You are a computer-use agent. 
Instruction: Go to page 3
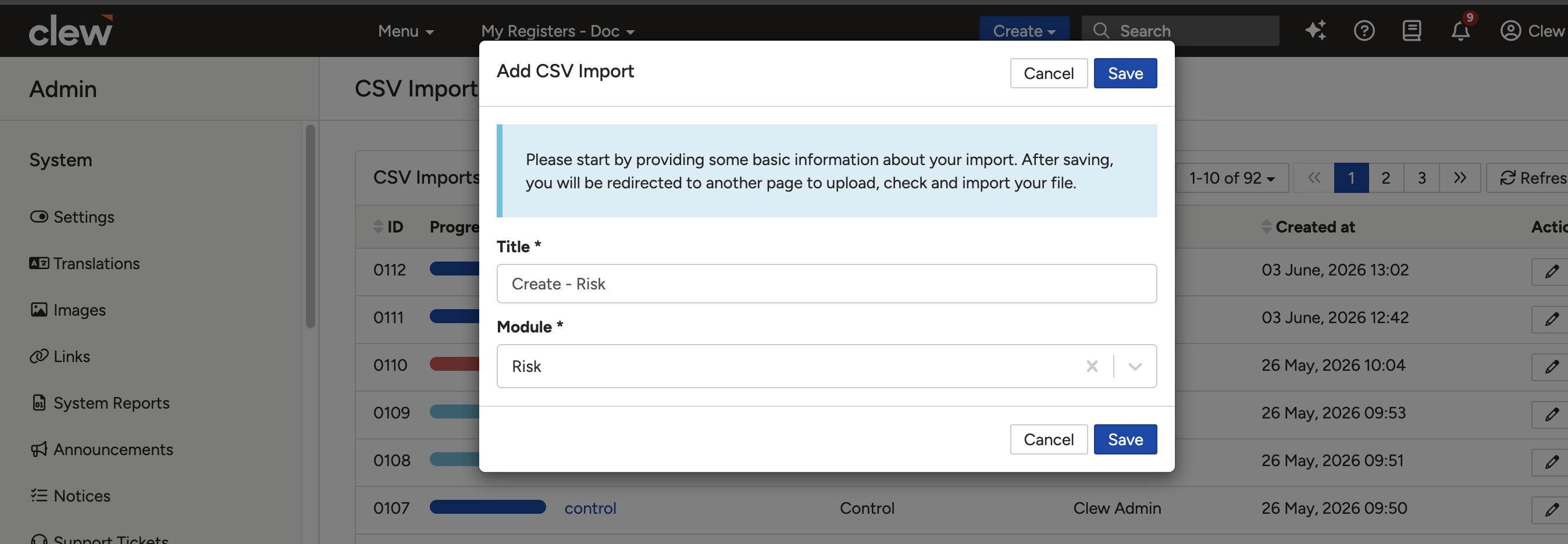tap(1421, 178)
